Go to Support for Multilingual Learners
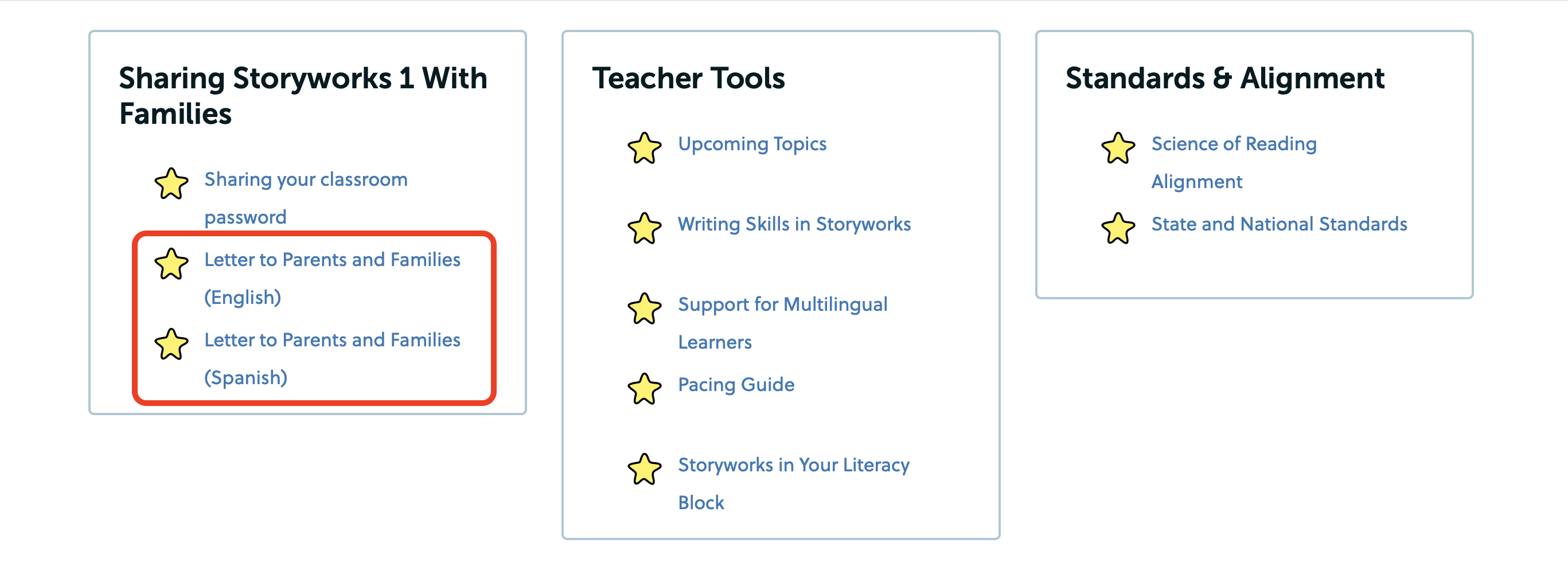 [x=782, y=305]
